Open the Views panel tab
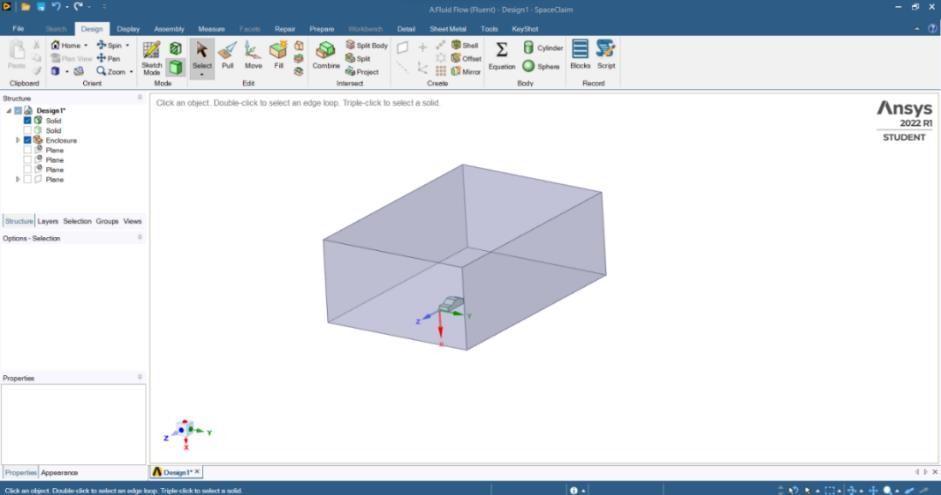The height and width of the screenshot is (495, 941). (132, 221)
